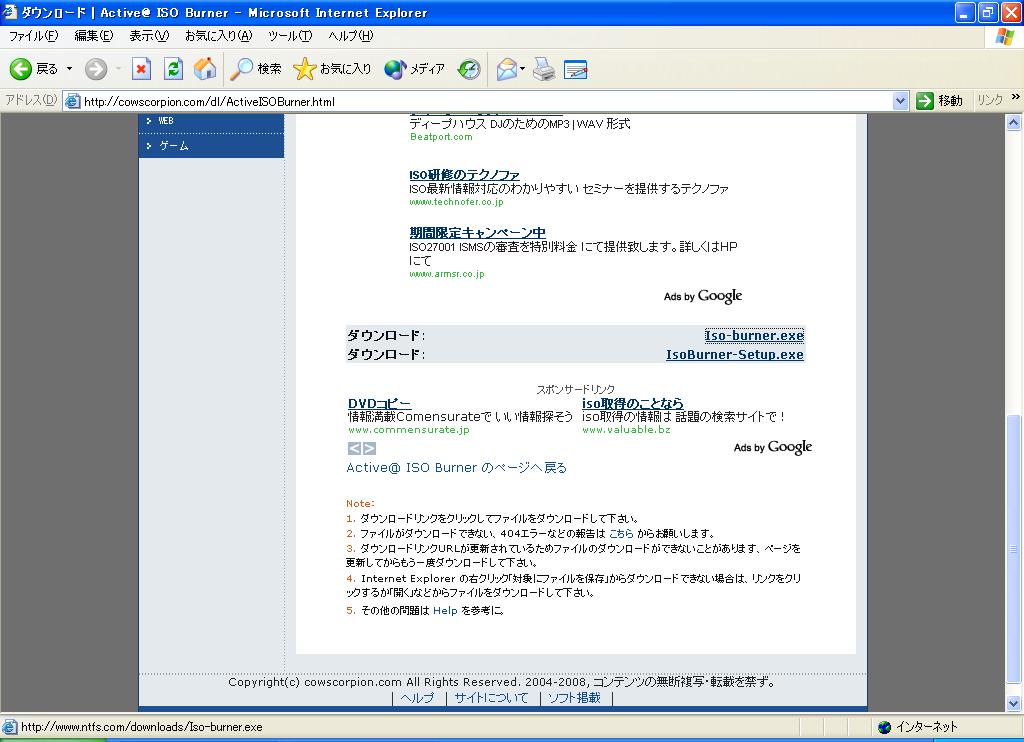Viewport: 1024px width, 742px height.
Task: Click the previous ad arrow button
Action: (354, 448)
